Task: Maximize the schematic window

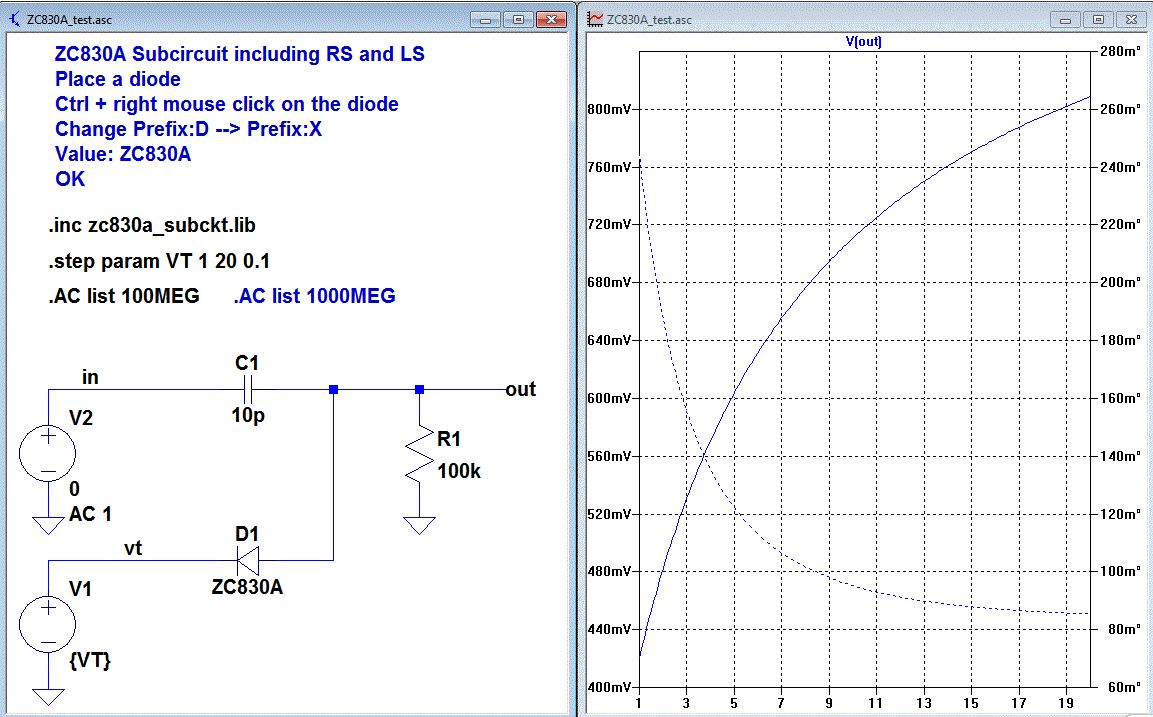Action: pyautogui.click(x=519, y=19)
